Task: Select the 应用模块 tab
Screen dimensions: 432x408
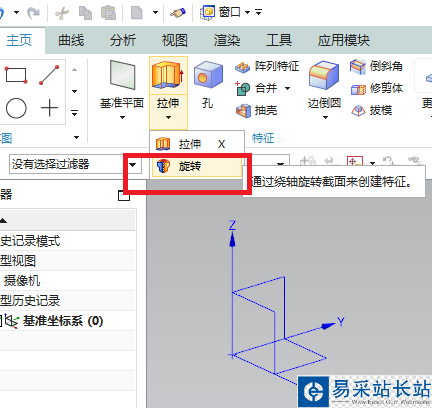Action: 344,40
